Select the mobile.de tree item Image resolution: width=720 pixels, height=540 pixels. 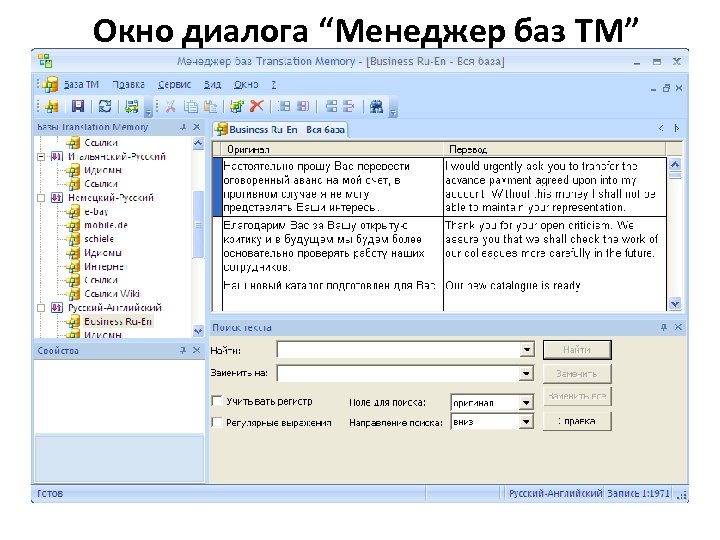tap(106, 225)
